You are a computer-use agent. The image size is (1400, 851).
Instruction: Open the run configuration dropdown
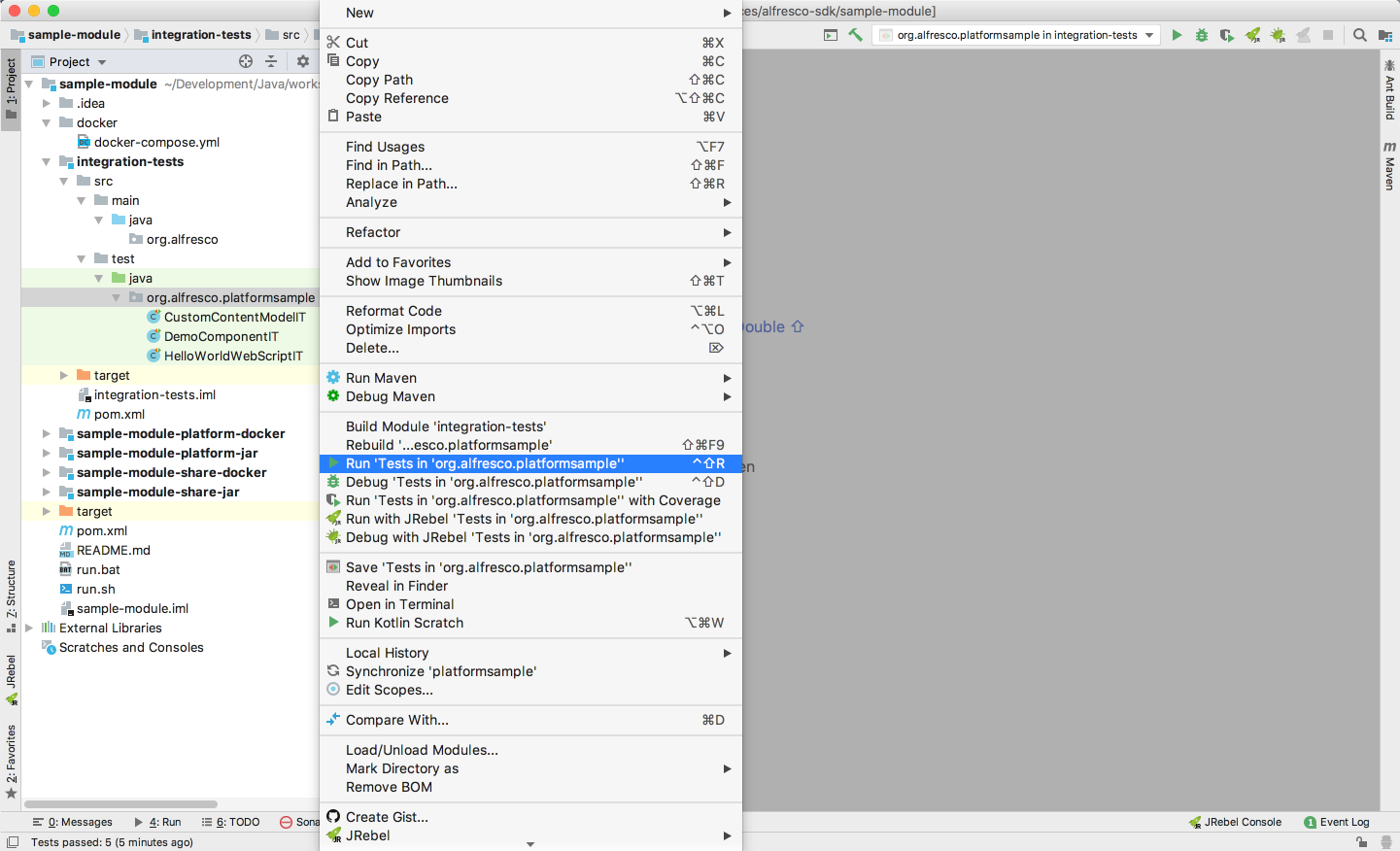click(1148, 33)
